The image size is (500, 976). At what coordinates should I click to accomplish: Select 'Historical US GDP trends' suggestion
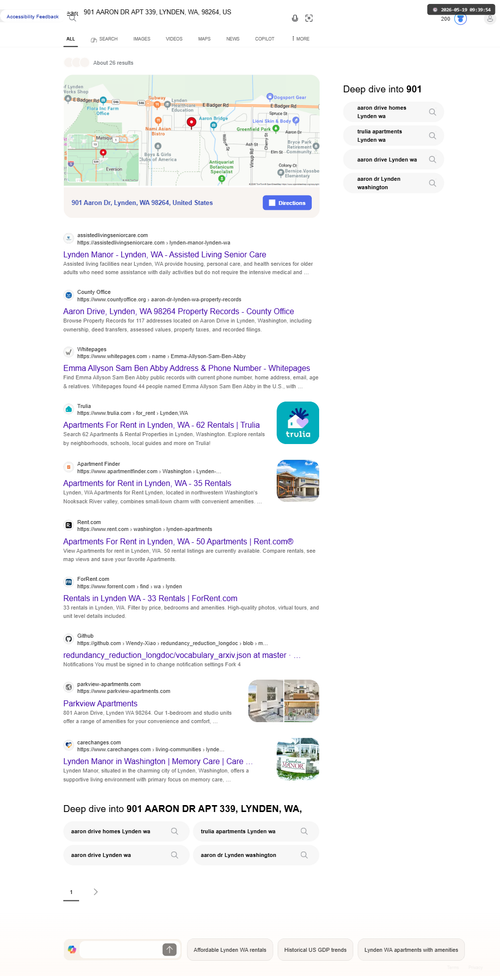click(315, 950)
